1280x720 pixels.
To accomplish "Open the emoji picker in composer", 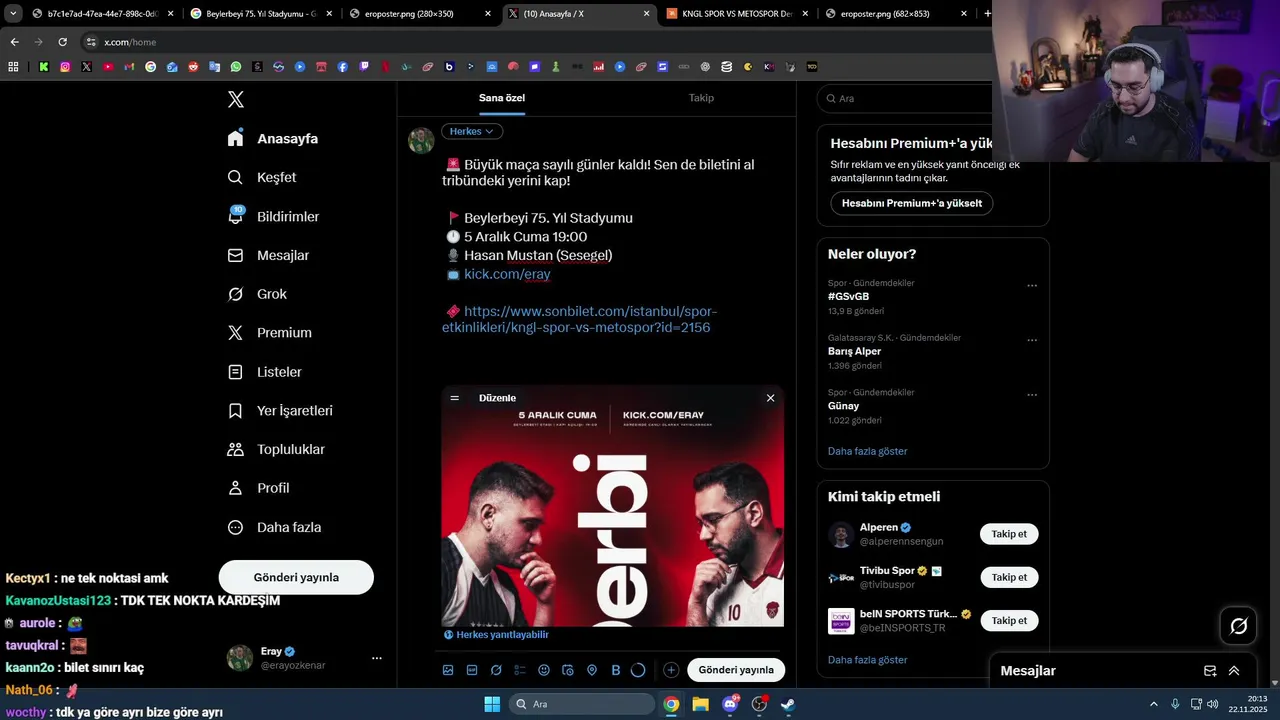I will (x=544, y=670).
